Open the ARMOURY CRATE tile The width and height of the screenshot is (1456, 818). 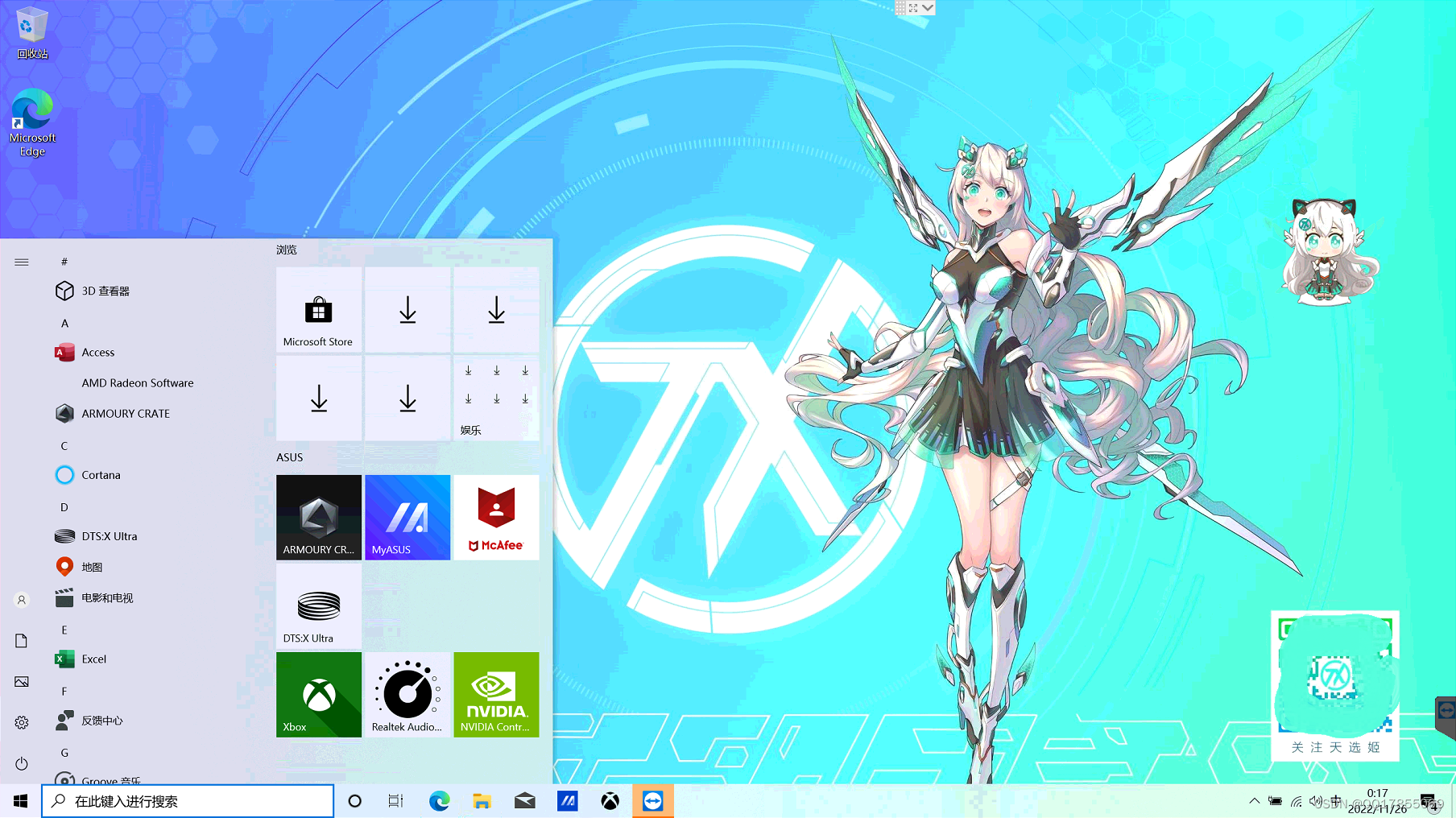pyautogui.click(x=319, y=518)
